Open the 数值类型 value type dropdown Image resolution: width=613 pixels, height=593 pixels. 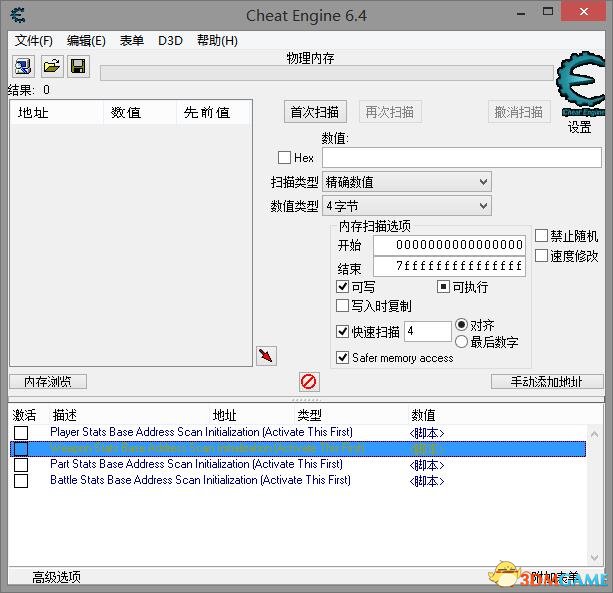click(407, 206)
